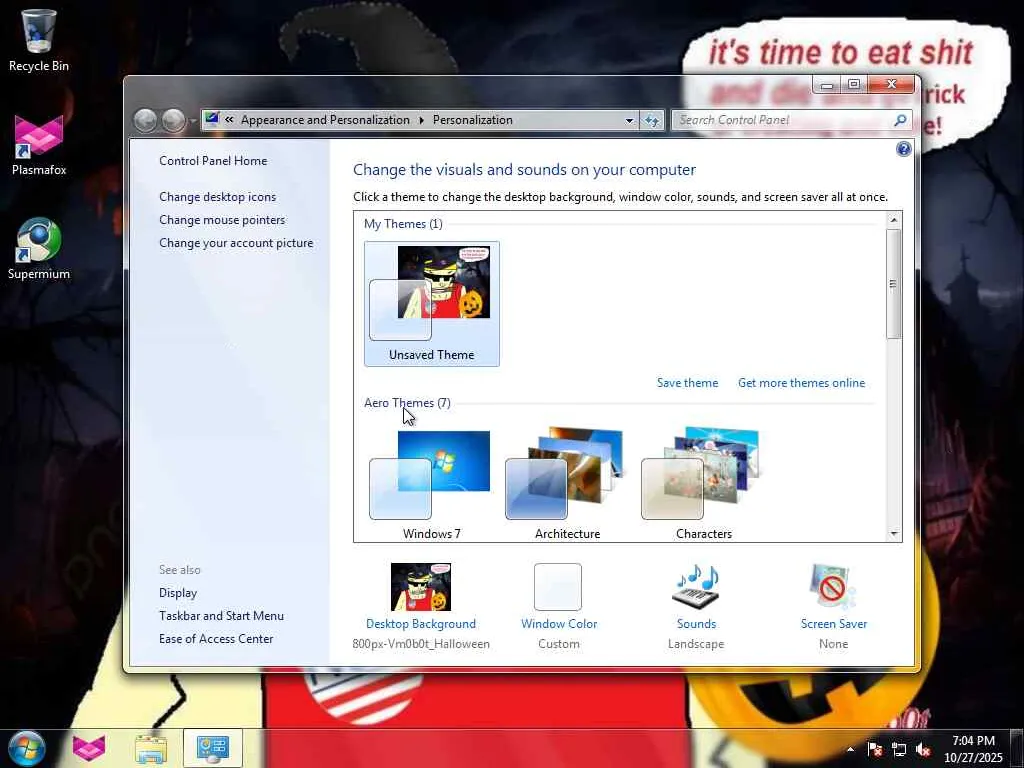Click Get more themes online link
The width and height of the screenshot is (1024, 768).
[801, 383]
